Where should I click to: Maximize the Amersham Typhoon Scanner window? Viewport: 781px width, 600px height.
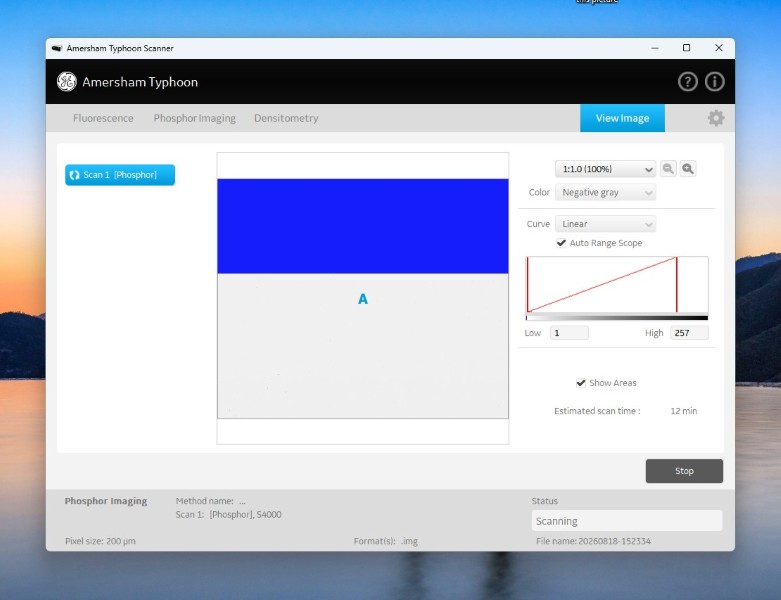click(x=686, y=48)
